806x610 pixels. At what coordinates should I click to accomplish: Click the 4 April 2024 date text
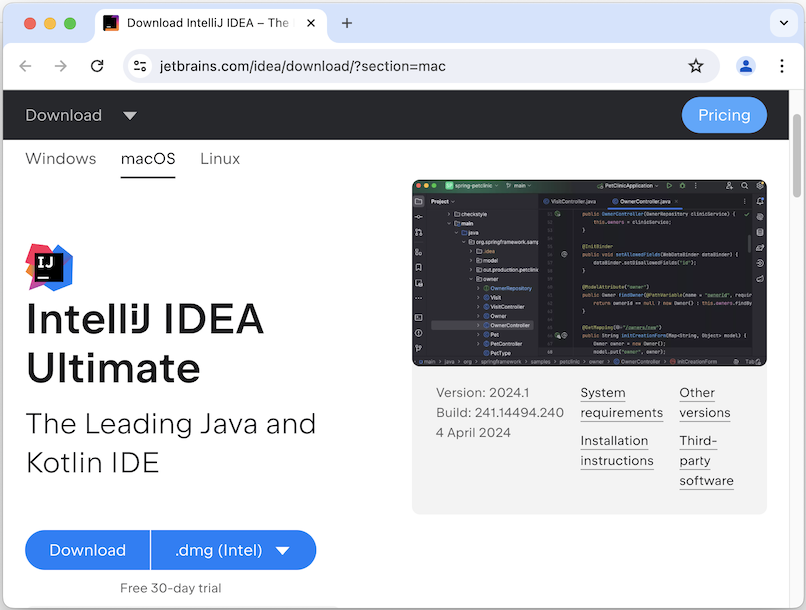coord(473,433)
